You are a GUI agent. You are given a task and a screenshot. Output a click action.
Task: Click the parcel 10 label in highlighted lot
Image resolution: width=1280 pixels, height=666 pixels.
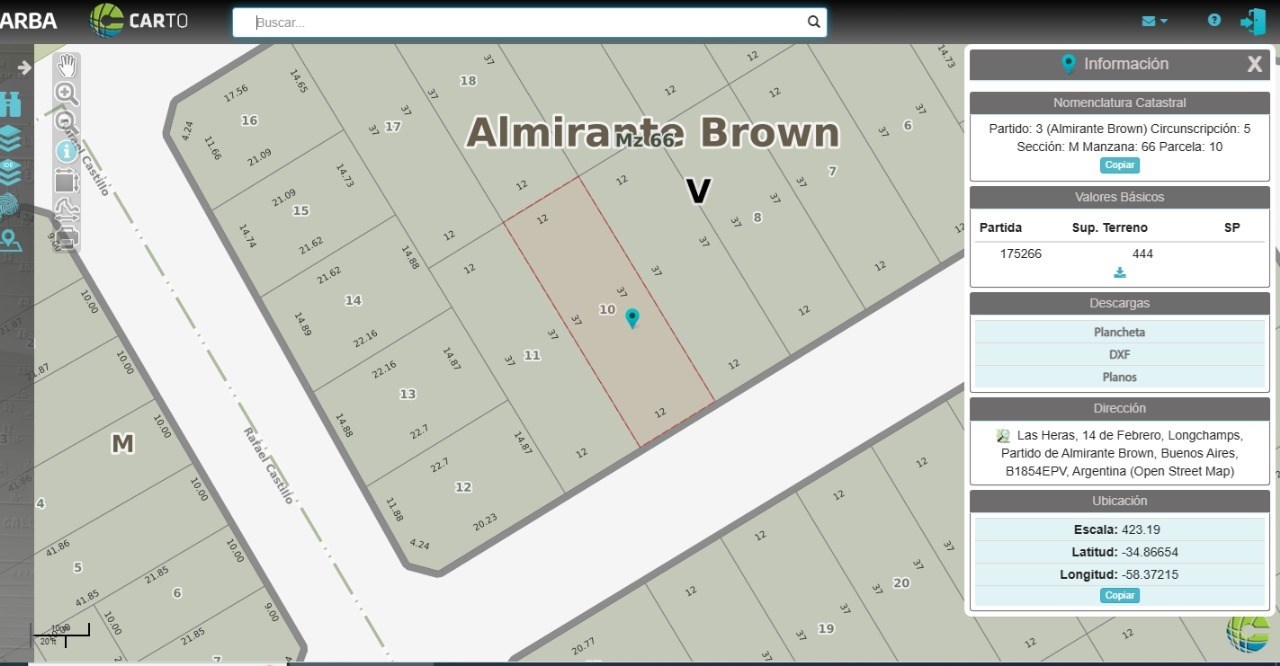click(x=607, y=309)
